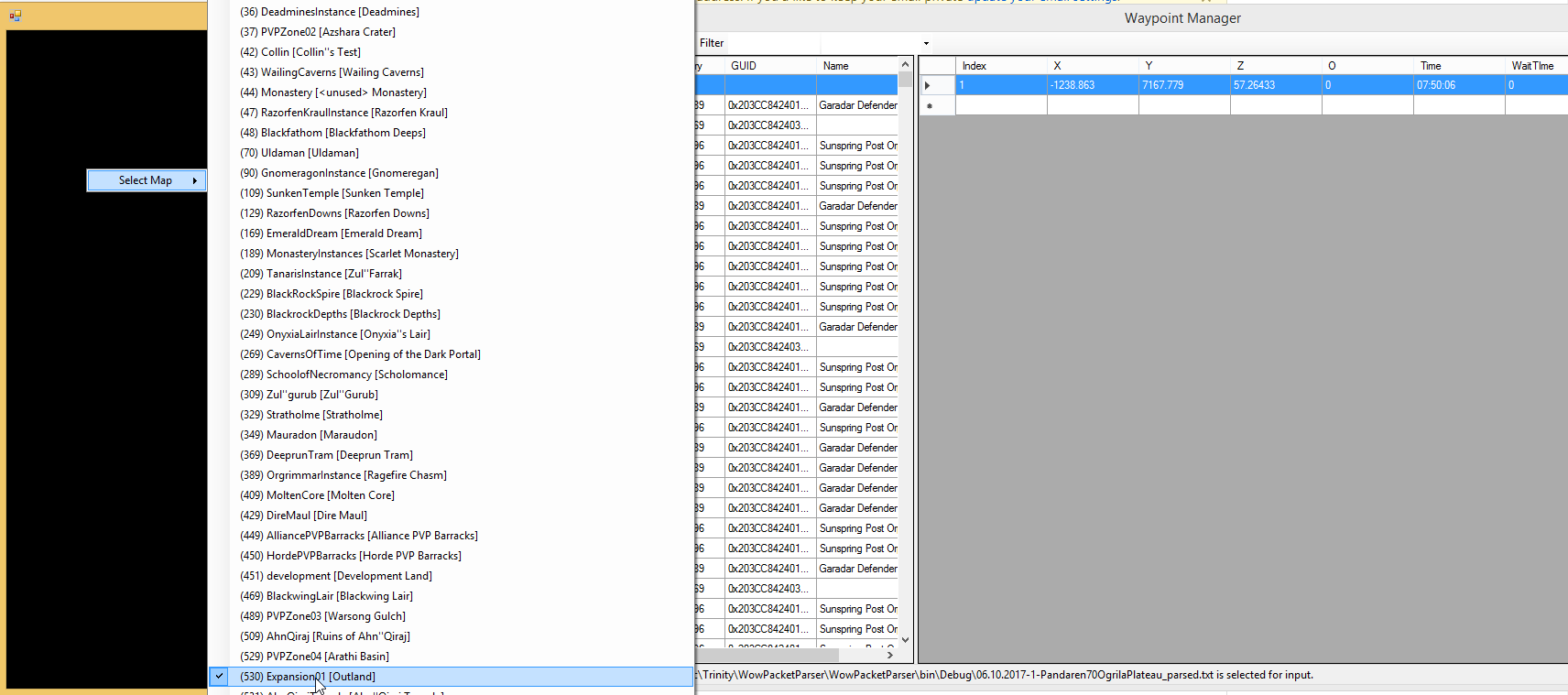Sort waypoints by X column header

click(x=1093, y=66)
